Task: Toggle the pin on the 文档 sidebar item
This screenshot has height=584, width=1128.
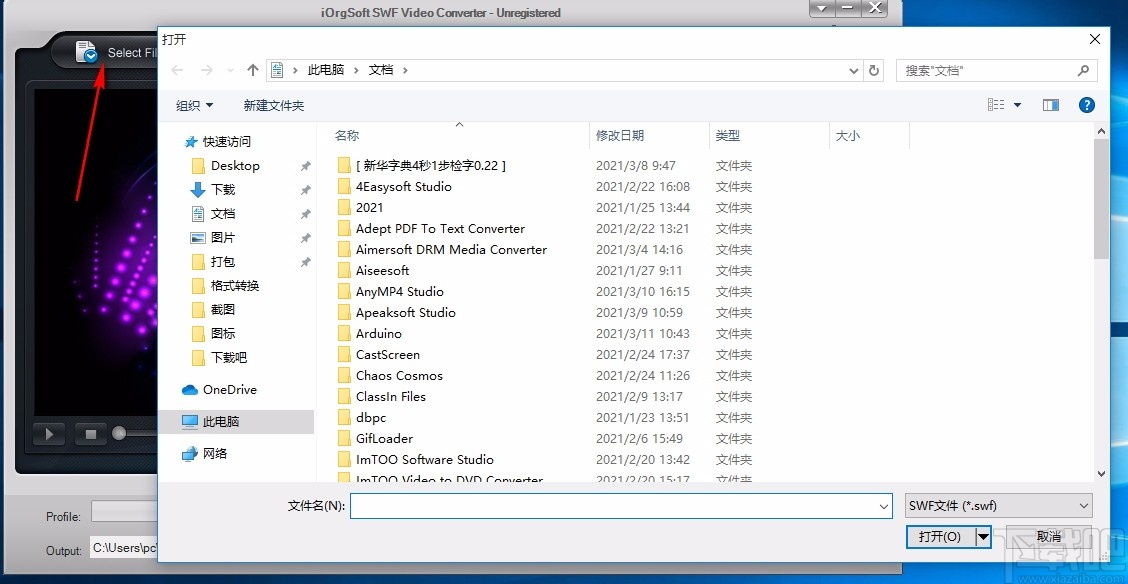Action: pos(305,213)
